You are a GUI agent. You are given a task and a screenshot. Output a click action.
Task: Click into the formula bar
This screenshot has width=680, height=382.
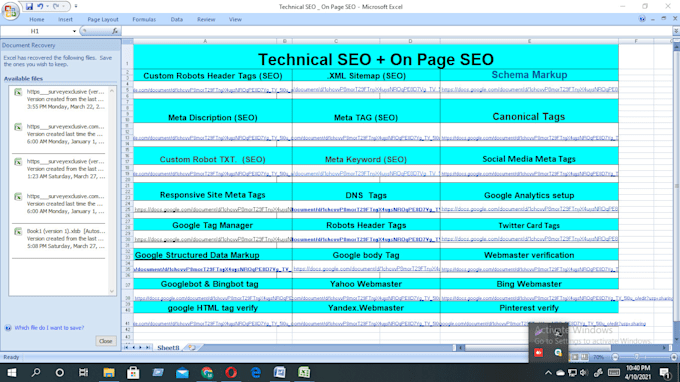point(397,31)
